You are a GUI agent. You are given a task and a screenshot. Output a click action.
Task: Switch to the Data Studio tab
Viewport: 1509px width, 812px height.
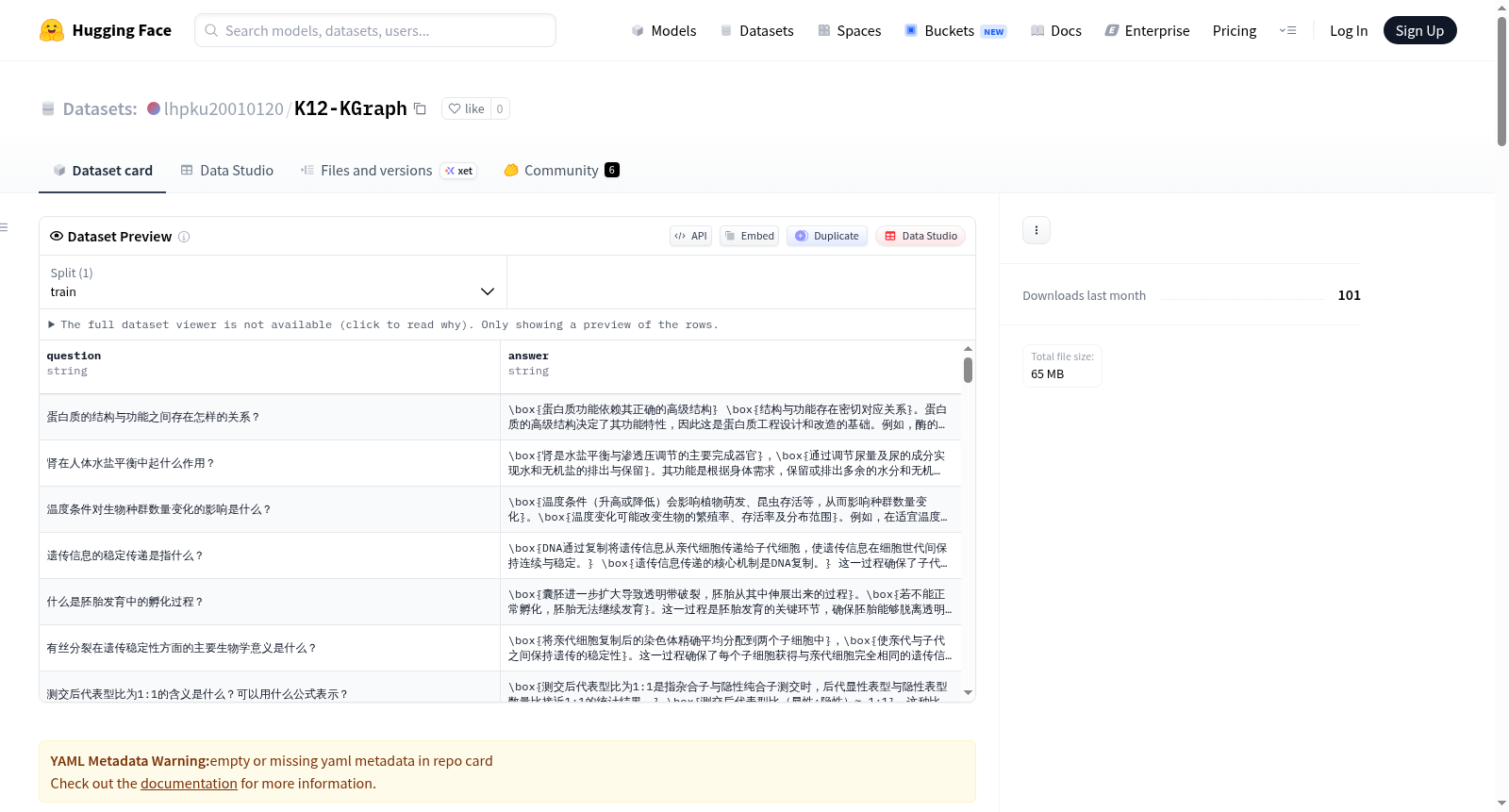(x=227, y=170)
